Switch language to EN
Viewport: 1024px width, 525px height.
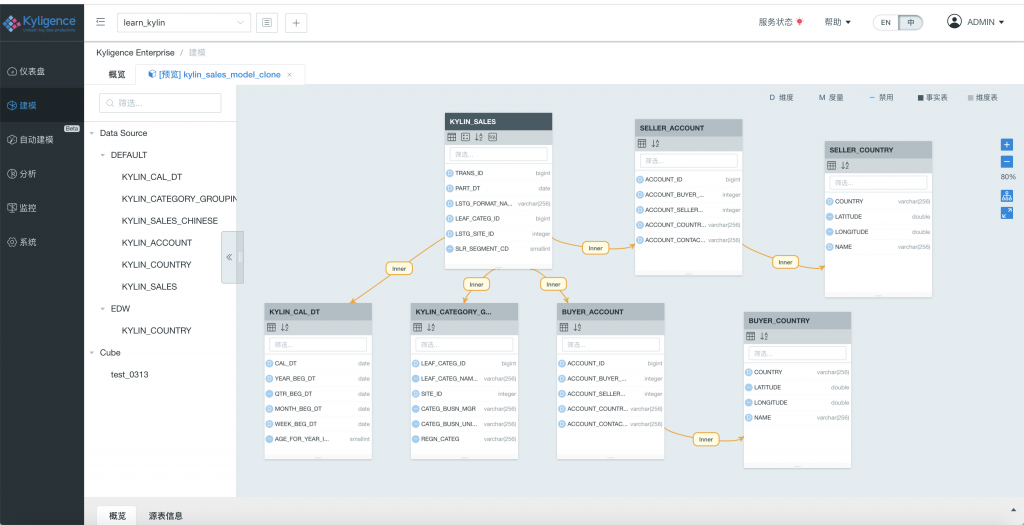[x=885, y=22]
